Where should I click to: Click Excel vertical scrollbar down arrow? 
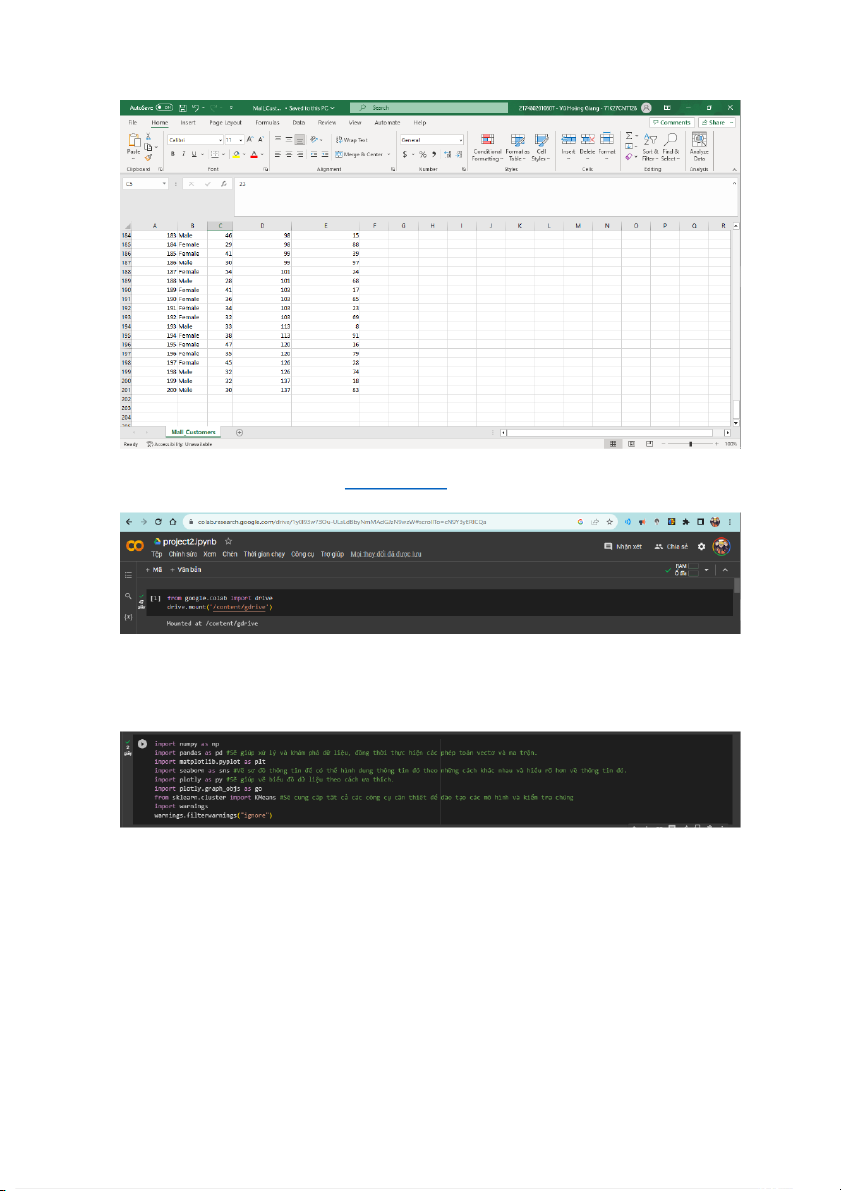coord(735,422)
